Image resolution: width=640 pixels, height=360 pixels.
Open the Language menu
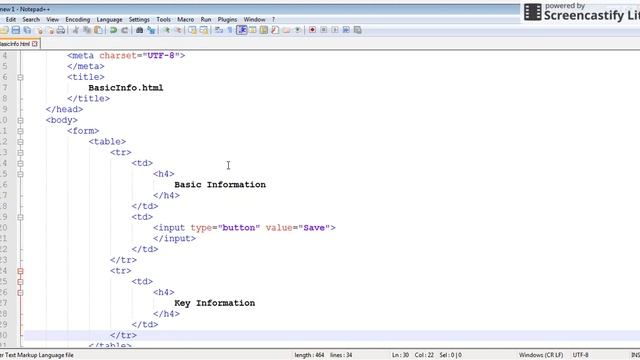pyautogui.click(x=109, y=20)
